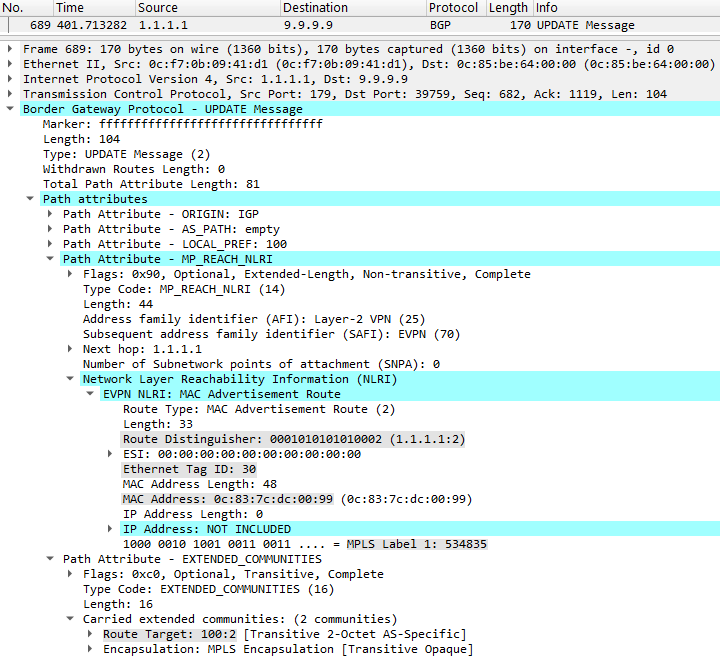Select packet 689 in packet list
The image size is (720, 659).
tap(360, 25)
